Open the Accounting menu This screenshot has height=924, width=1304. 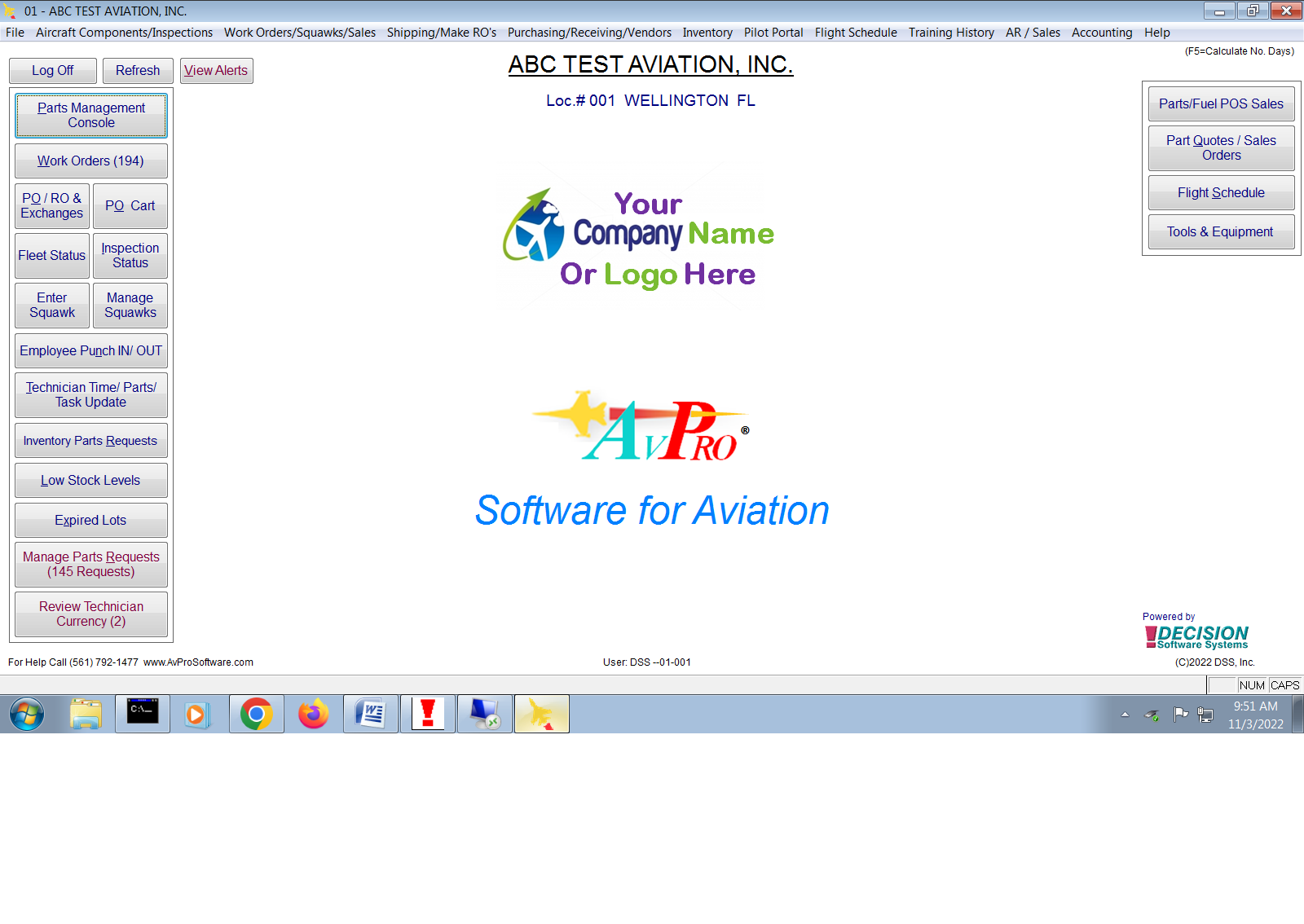click(x=1102, y=33)
